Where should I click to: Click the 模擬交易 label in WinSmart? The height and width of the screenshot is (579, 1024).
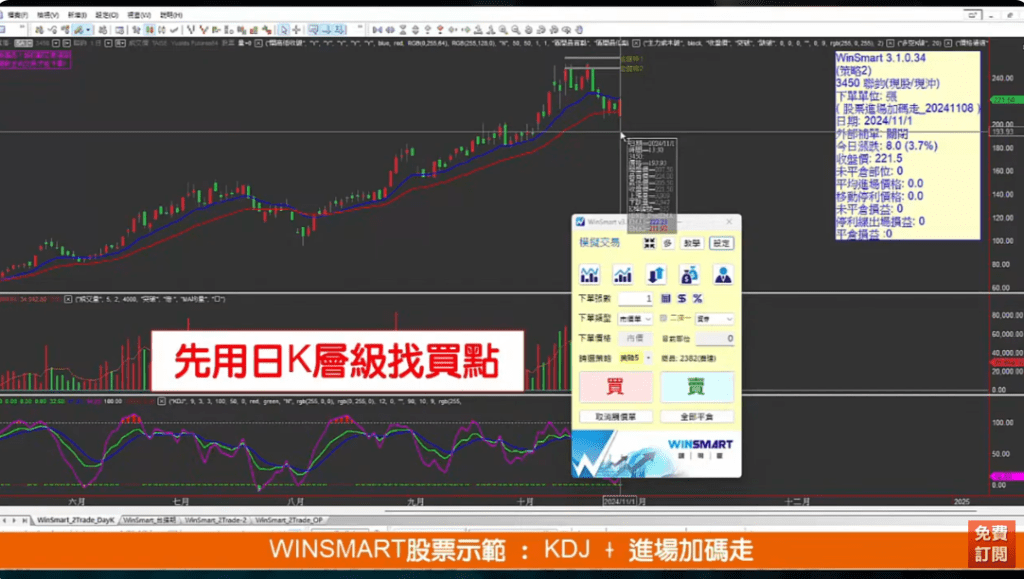(600, 243)
